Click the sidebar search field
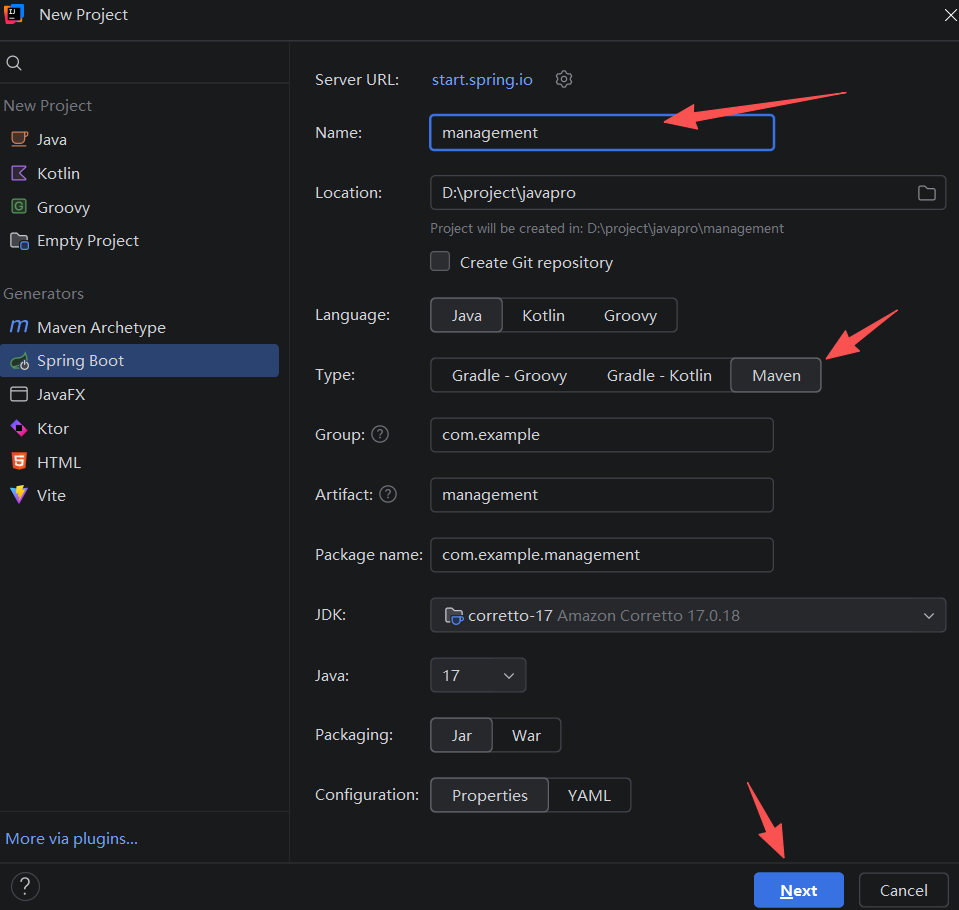Image resolution: width=959 pixels, height=910 pixels. coord(144,62)
